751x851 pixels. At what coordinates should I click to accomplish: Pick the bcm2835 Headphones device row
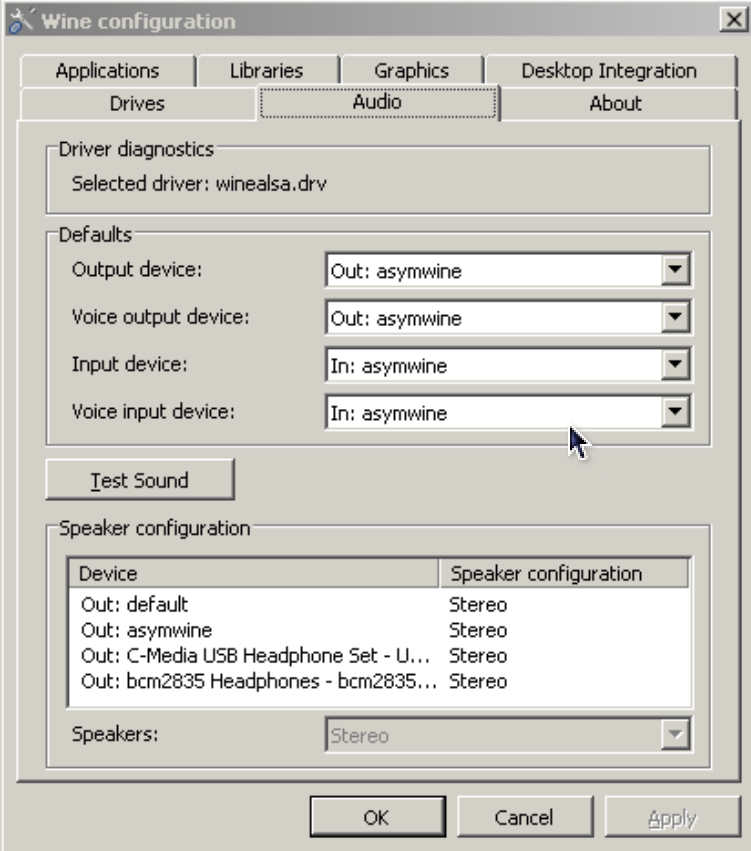coord(254,682)
